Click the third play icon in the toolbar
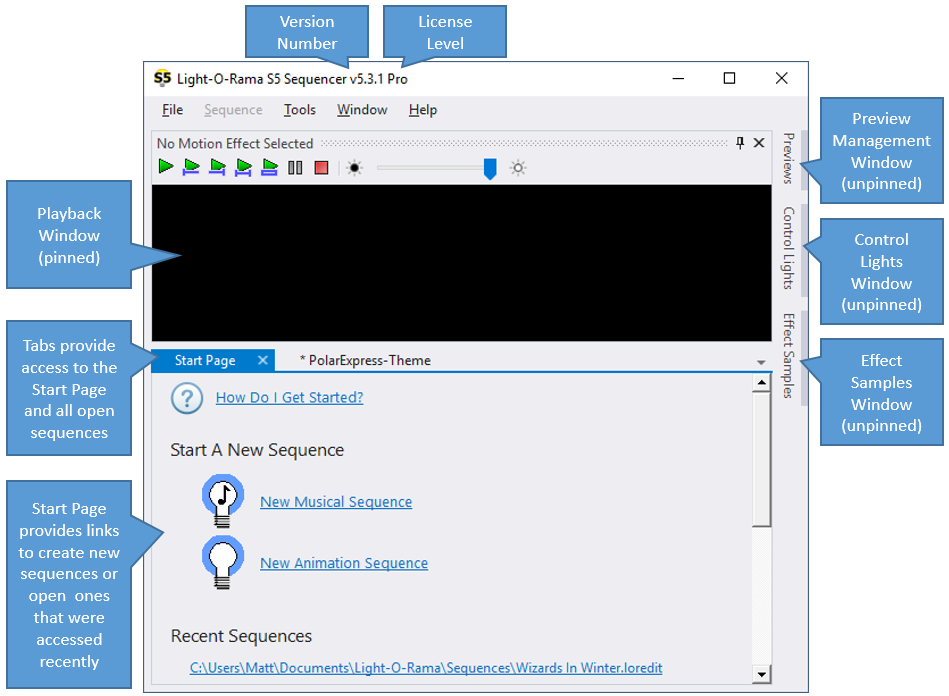 pos(217,167)
